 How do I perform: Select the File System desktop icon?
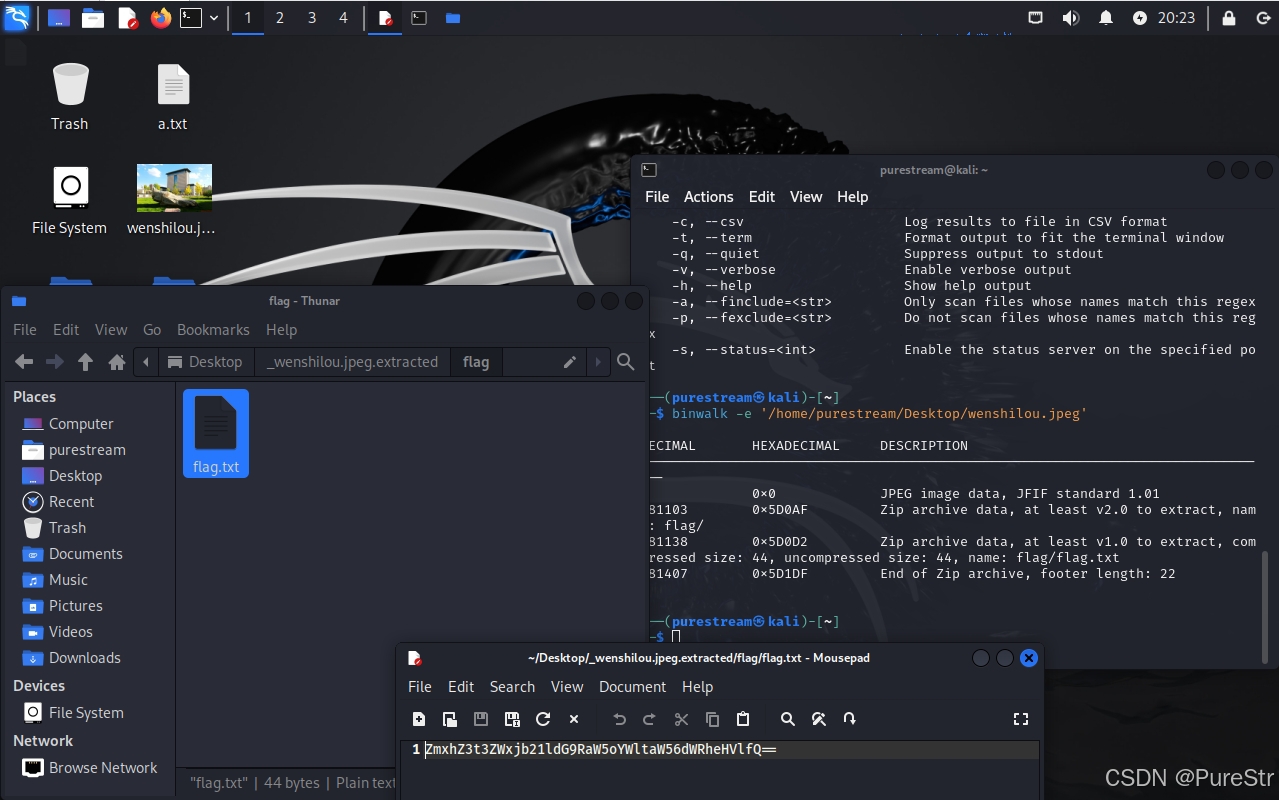pyautogui.click(x=70, y=200)
